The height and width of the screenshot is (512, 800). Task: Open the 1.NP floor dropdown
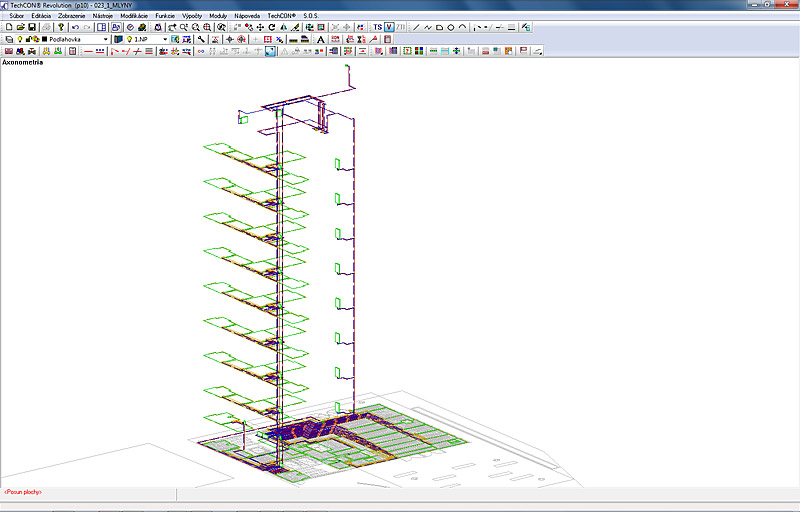coord(147,39)
